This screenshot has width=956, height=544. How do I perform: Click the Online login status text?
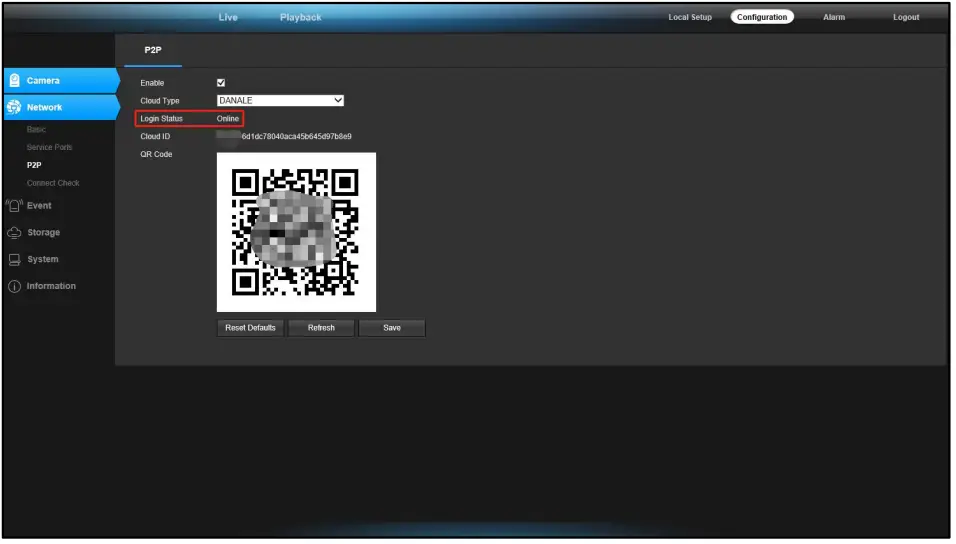228,119
